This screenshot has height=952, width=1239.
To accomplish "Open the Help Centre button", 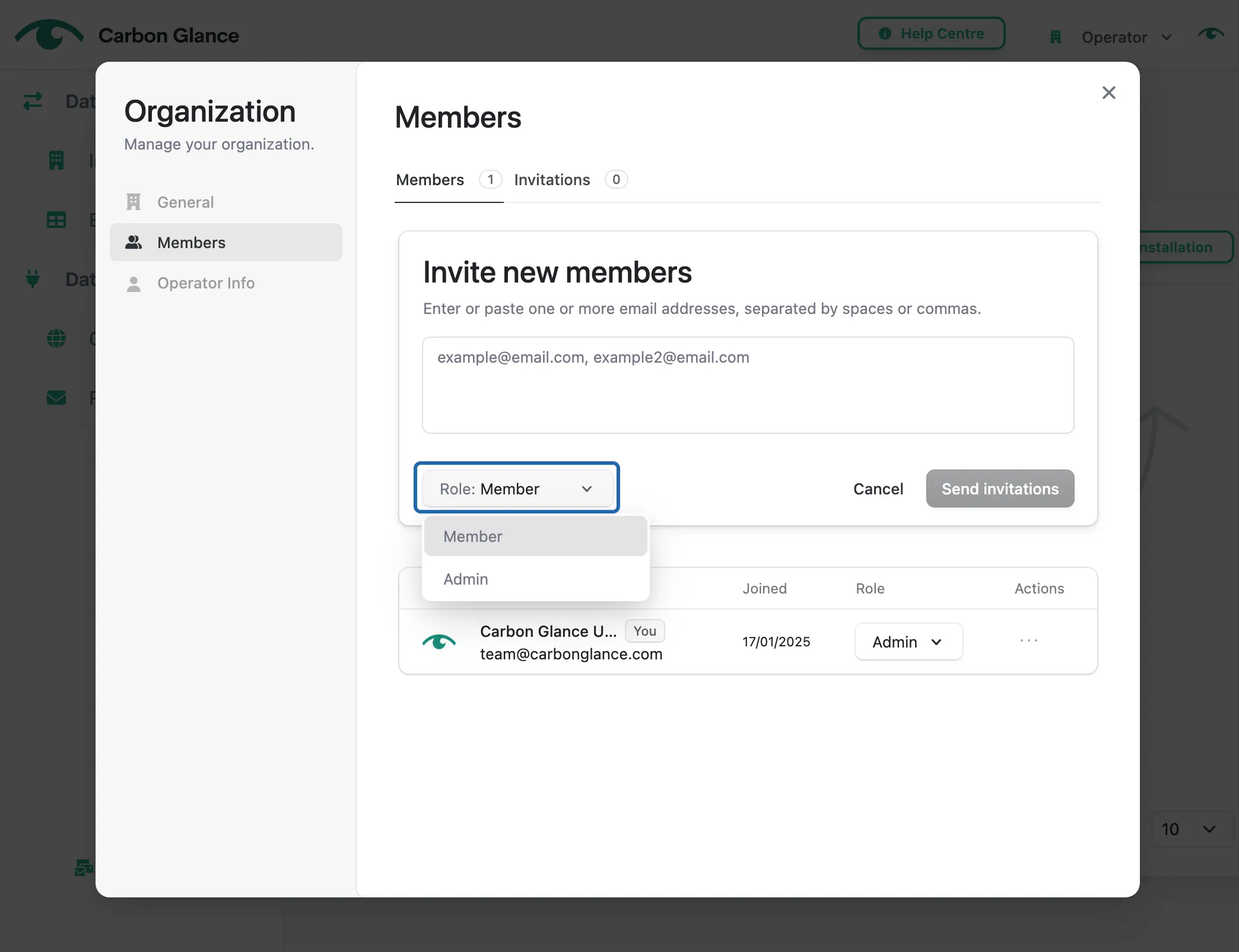I will 931,34.
